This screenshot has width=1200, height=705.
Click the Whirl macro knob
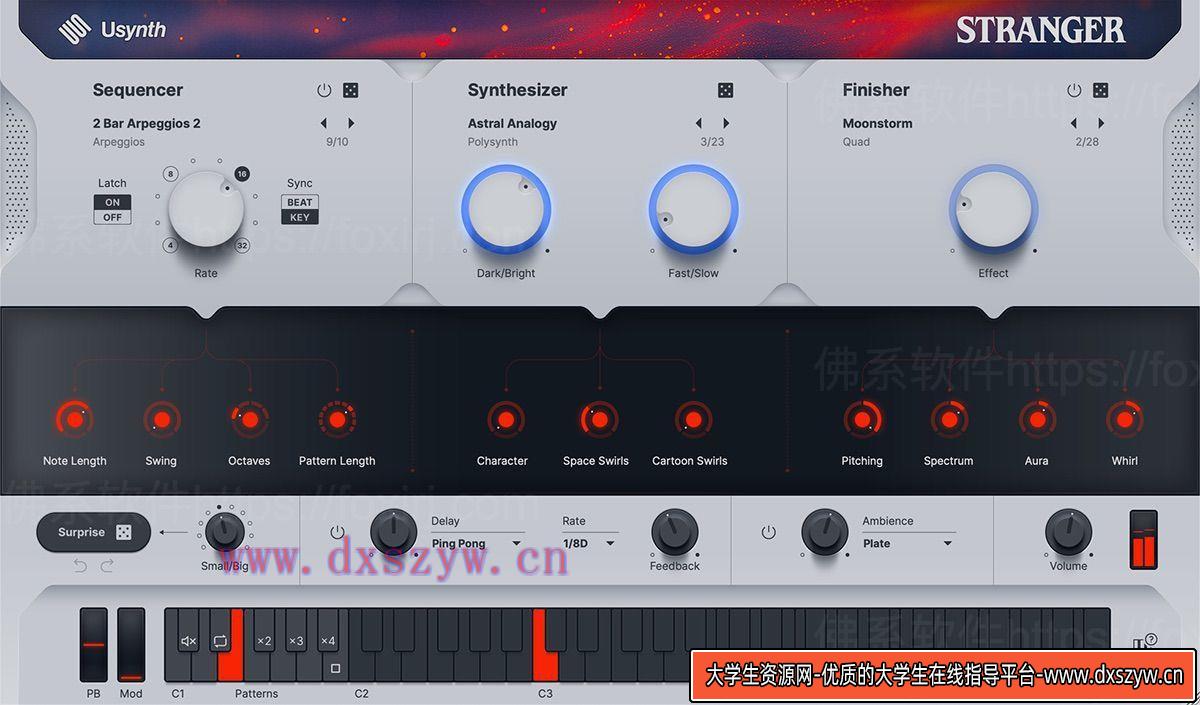1125,419
